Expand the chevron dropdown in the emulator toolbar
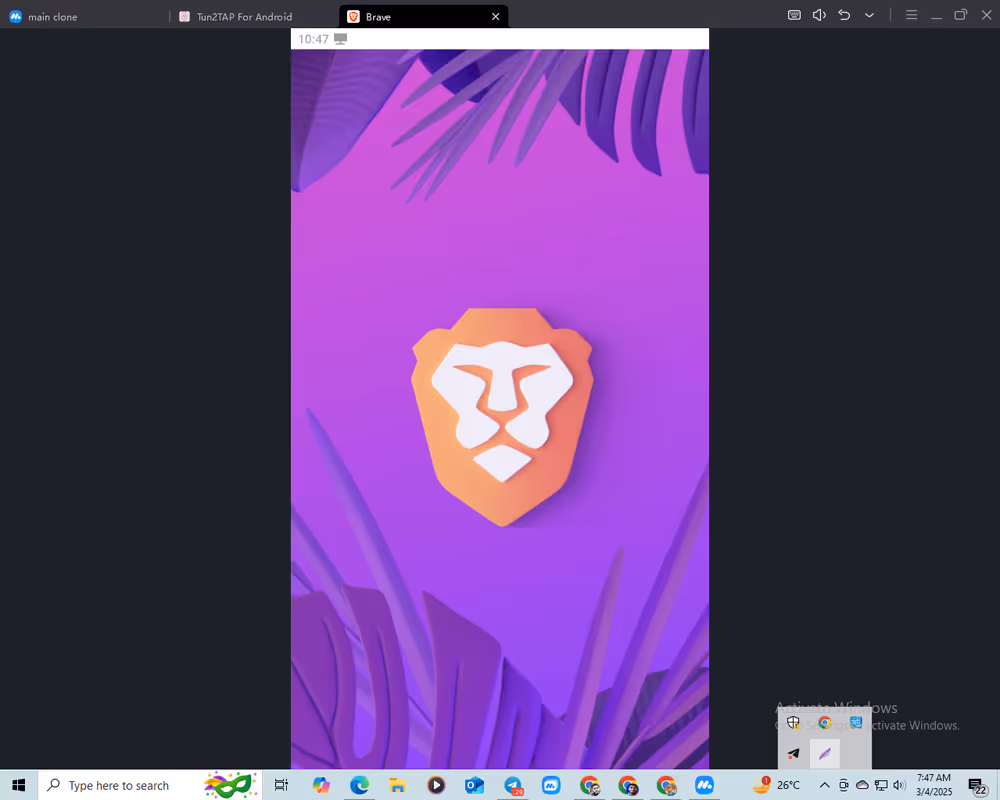 coord(869,15)
